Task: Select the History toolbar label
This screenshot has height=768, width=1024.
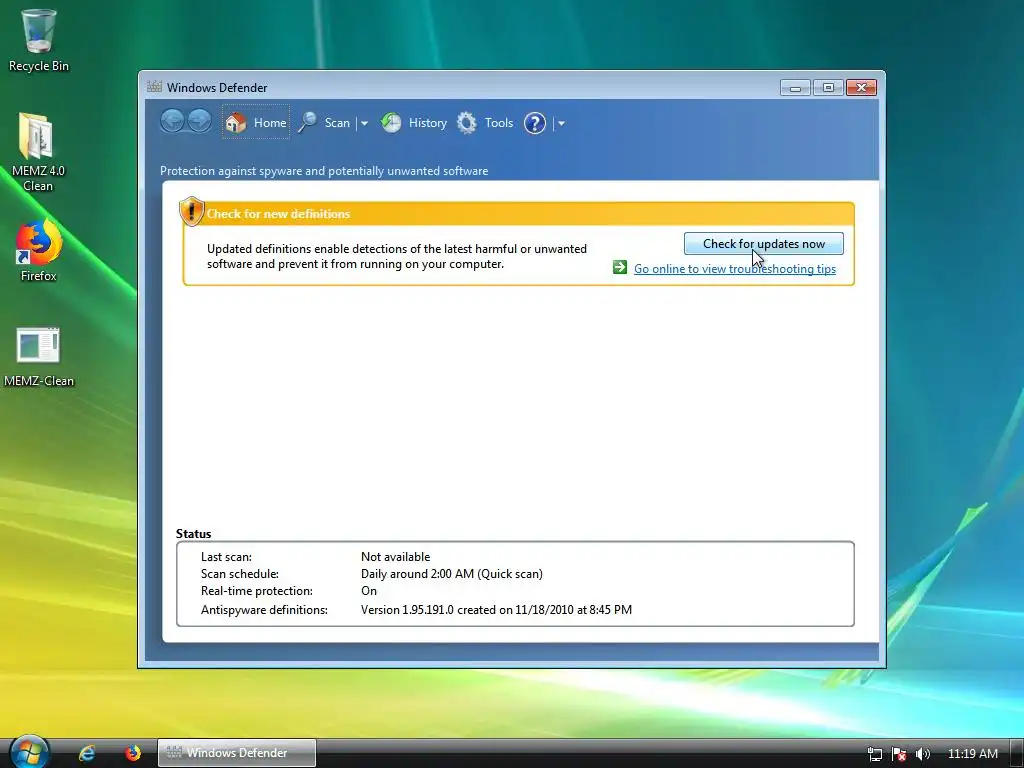Action: coord(428,123)
